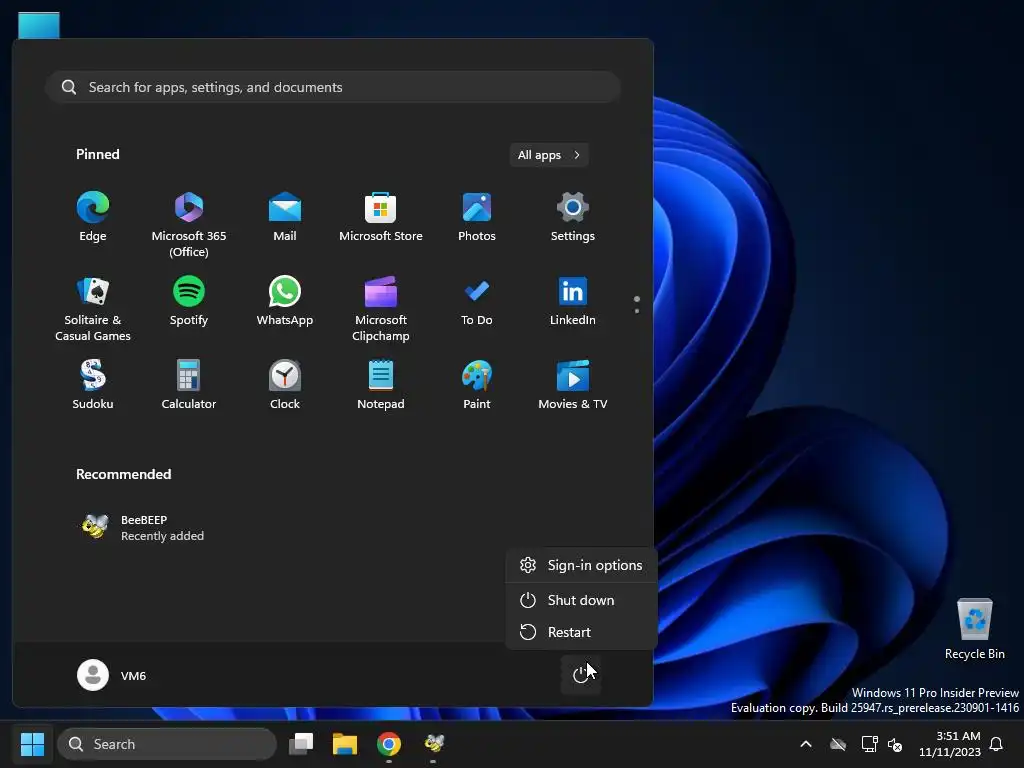Launch the Sudoku game

click(x=93, y=385)
